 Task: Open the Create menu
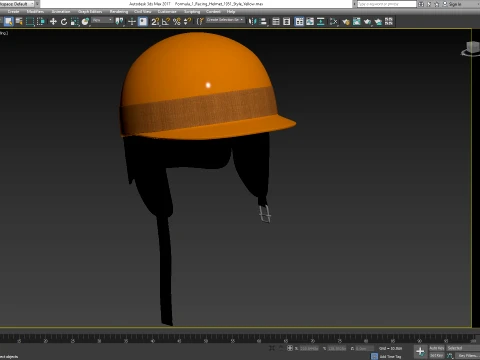pos(13,12)
